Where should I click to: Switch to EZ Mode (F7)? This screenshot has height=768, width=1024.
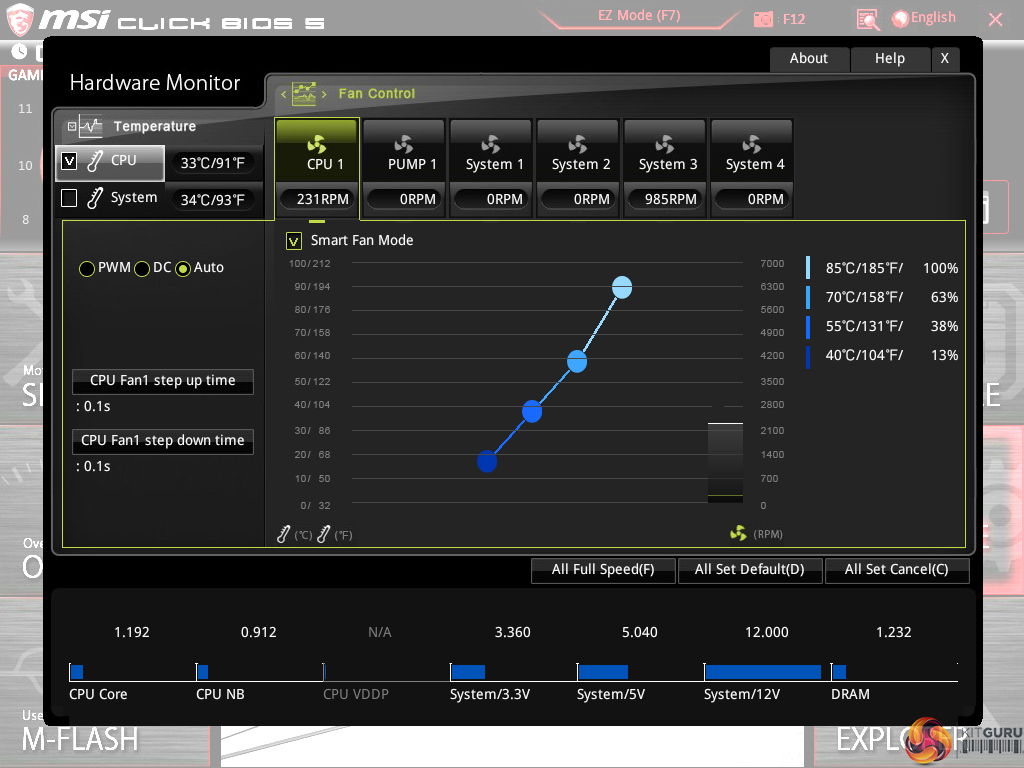click(x=639, y=16)
